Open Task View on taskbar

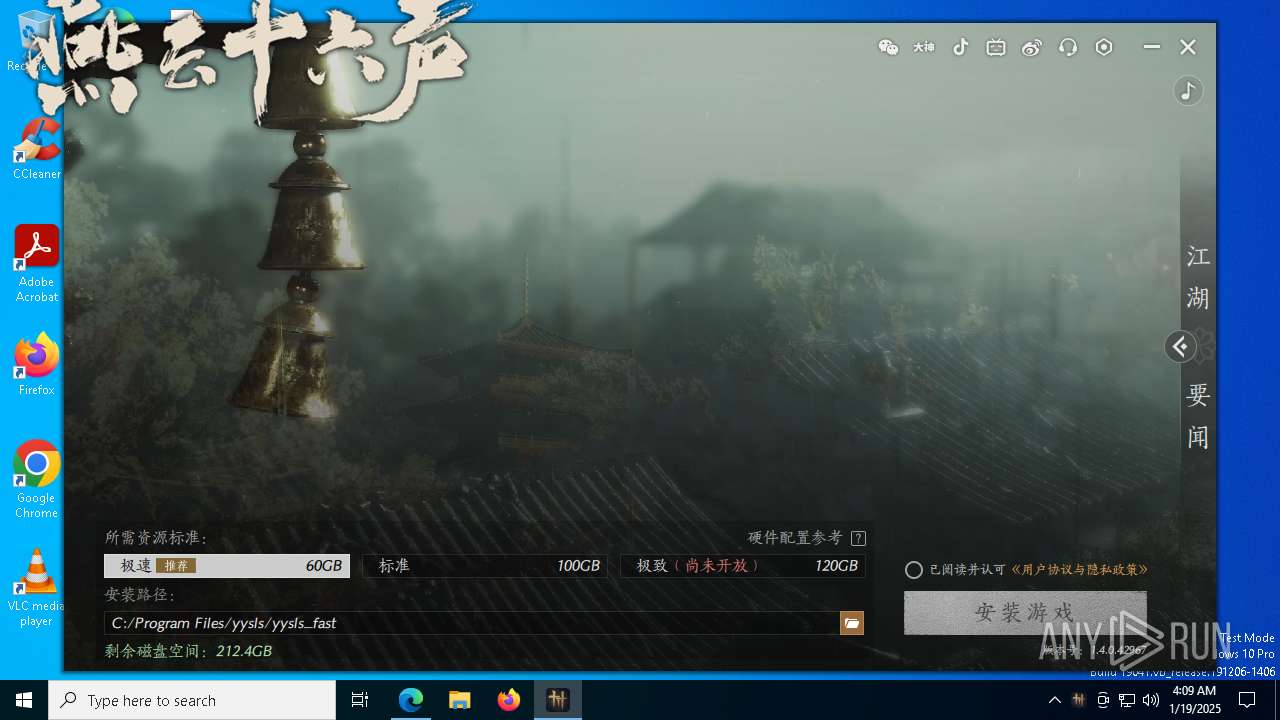tap(360, 700)
